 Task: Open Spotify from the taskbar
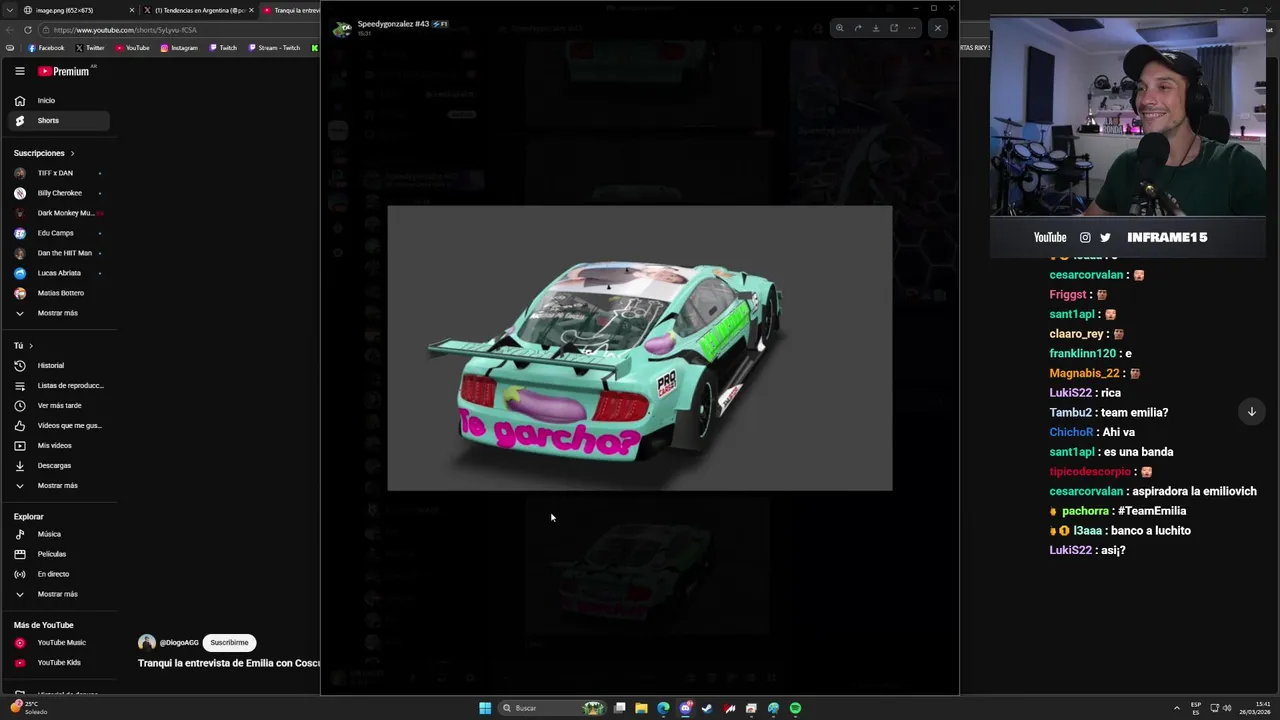pyautogui.click(x=795, y=708)
